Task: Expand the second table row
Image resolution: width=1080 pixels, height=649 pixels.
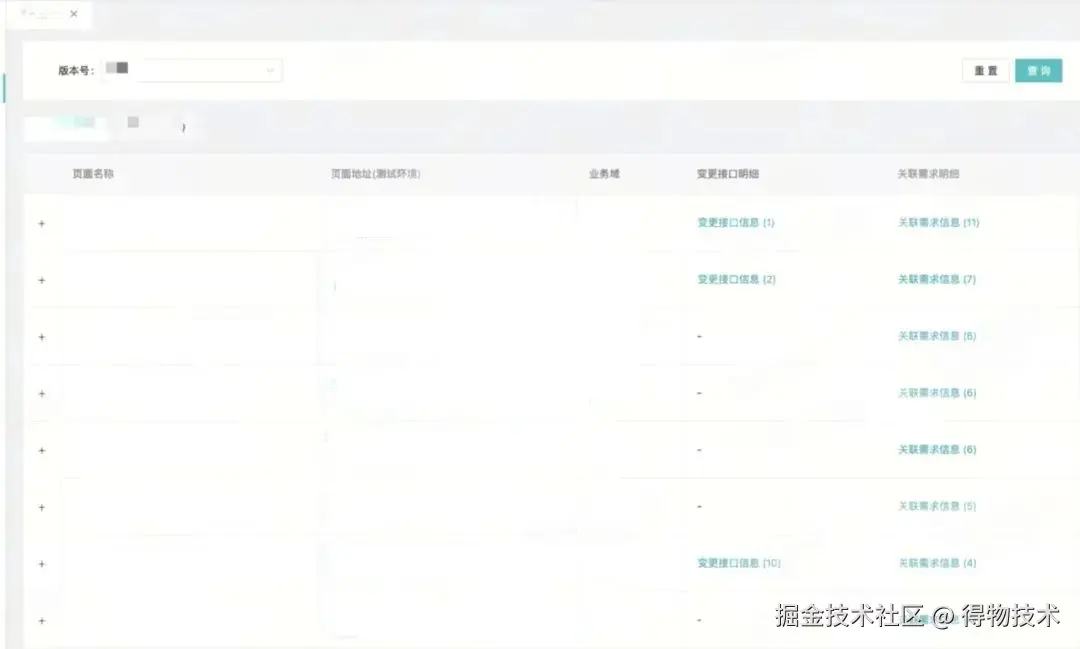Action: (41, 281)
